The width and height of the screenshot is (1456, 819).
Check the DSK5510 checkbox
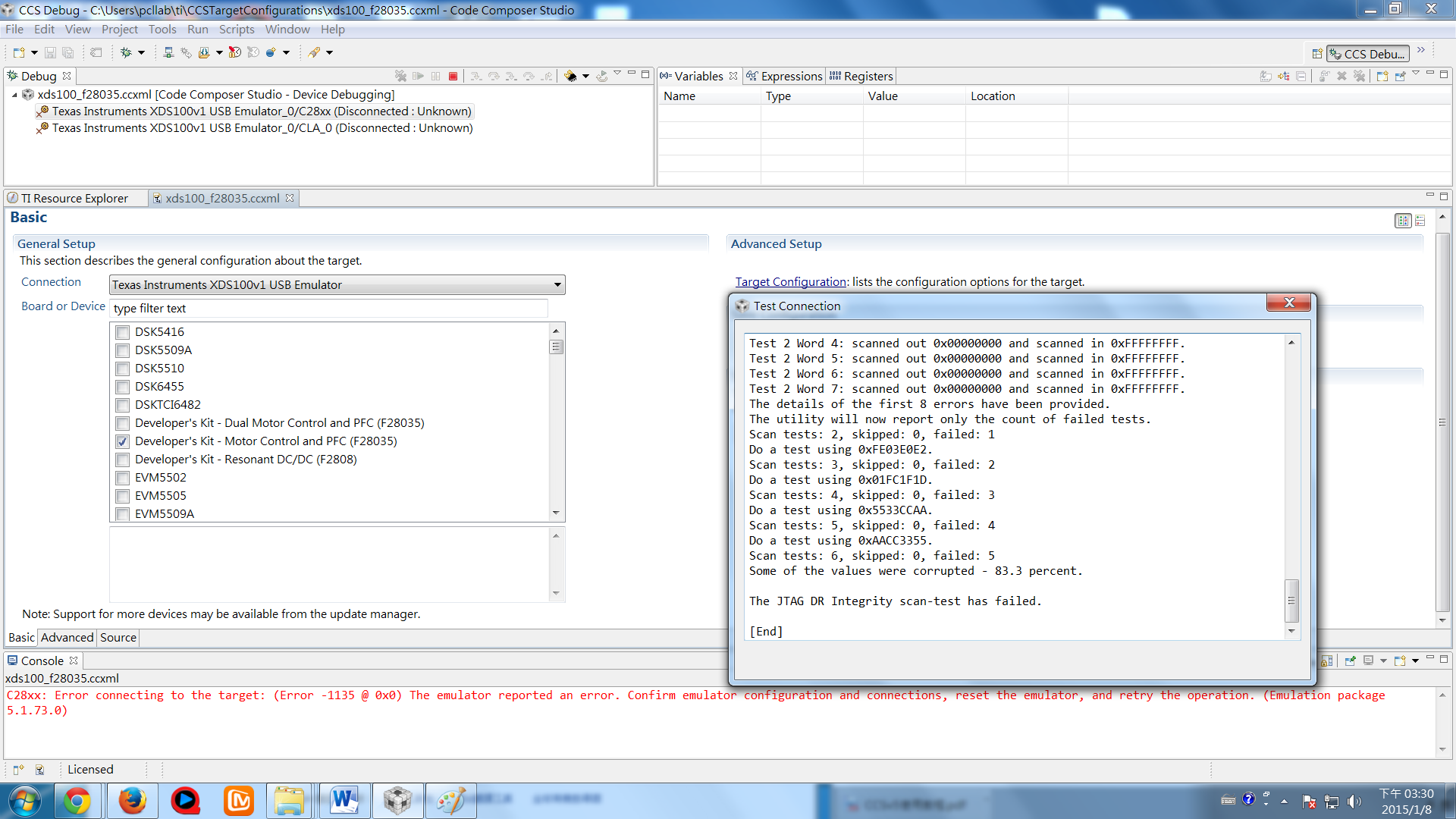tap(122, 369)
